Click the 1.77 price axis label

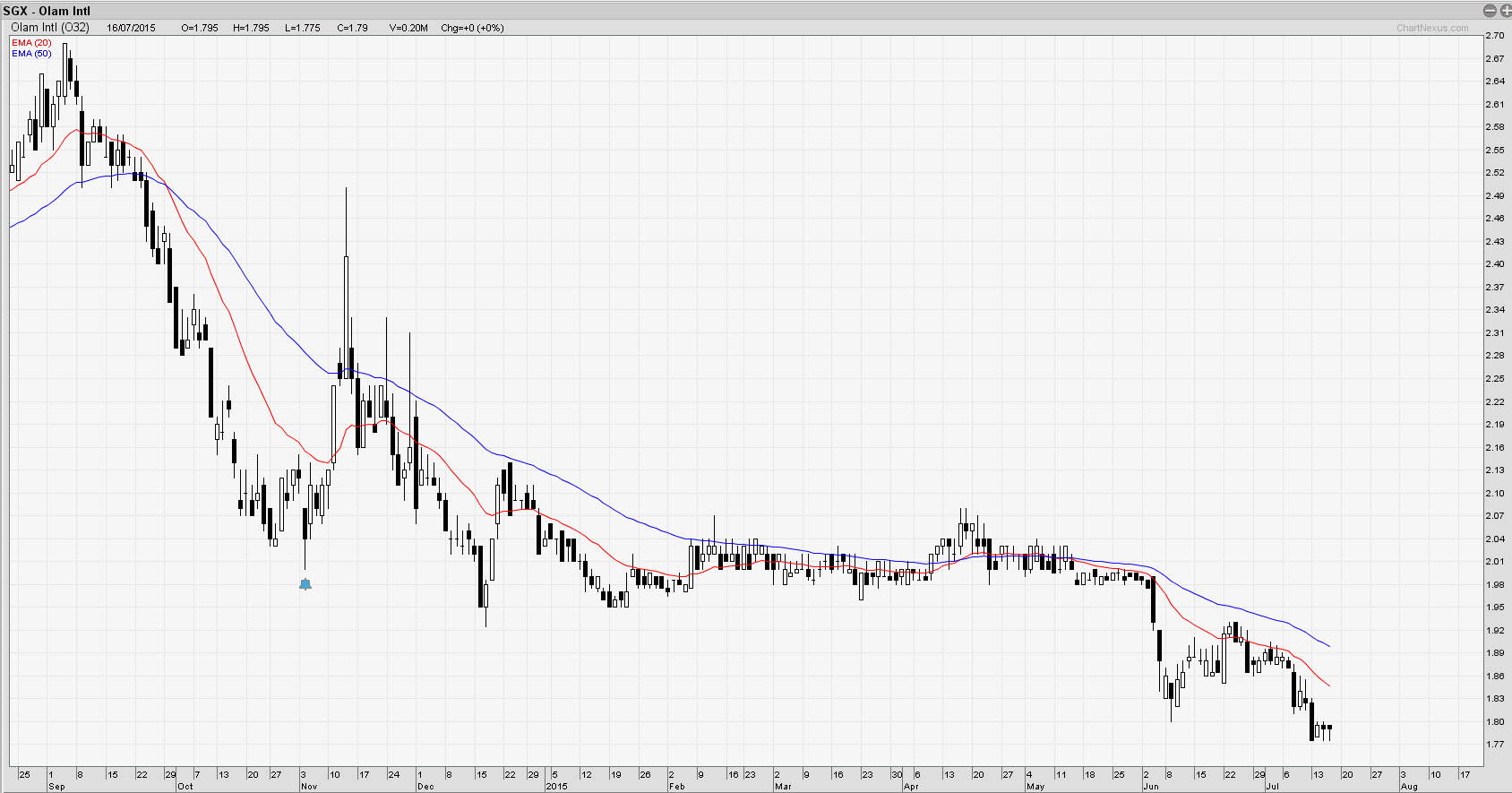click(x=1494, y=745)
